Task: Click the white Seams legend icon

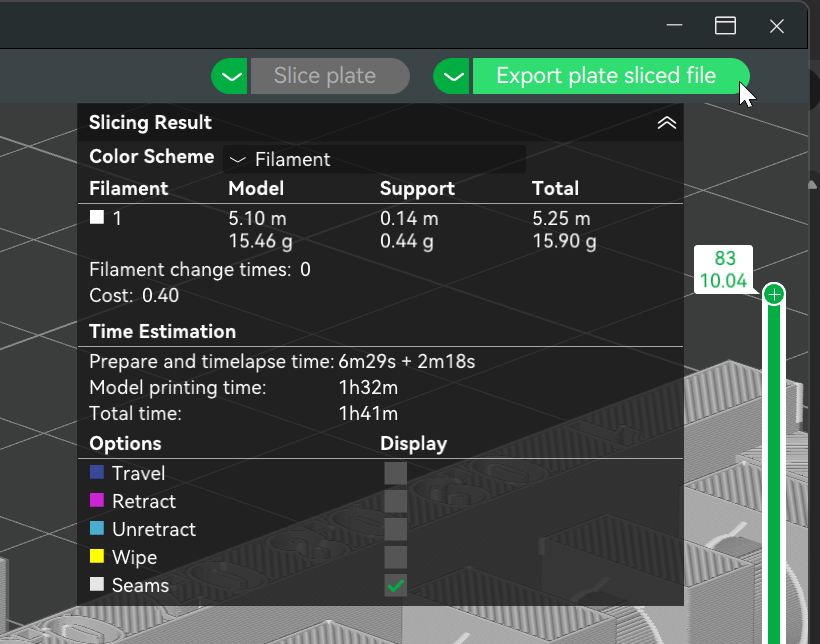Action: tap(95, 585)
